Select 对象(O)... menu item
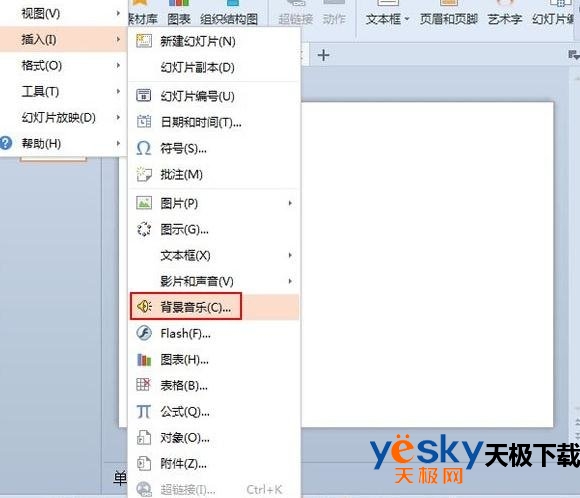 (214, 438)
